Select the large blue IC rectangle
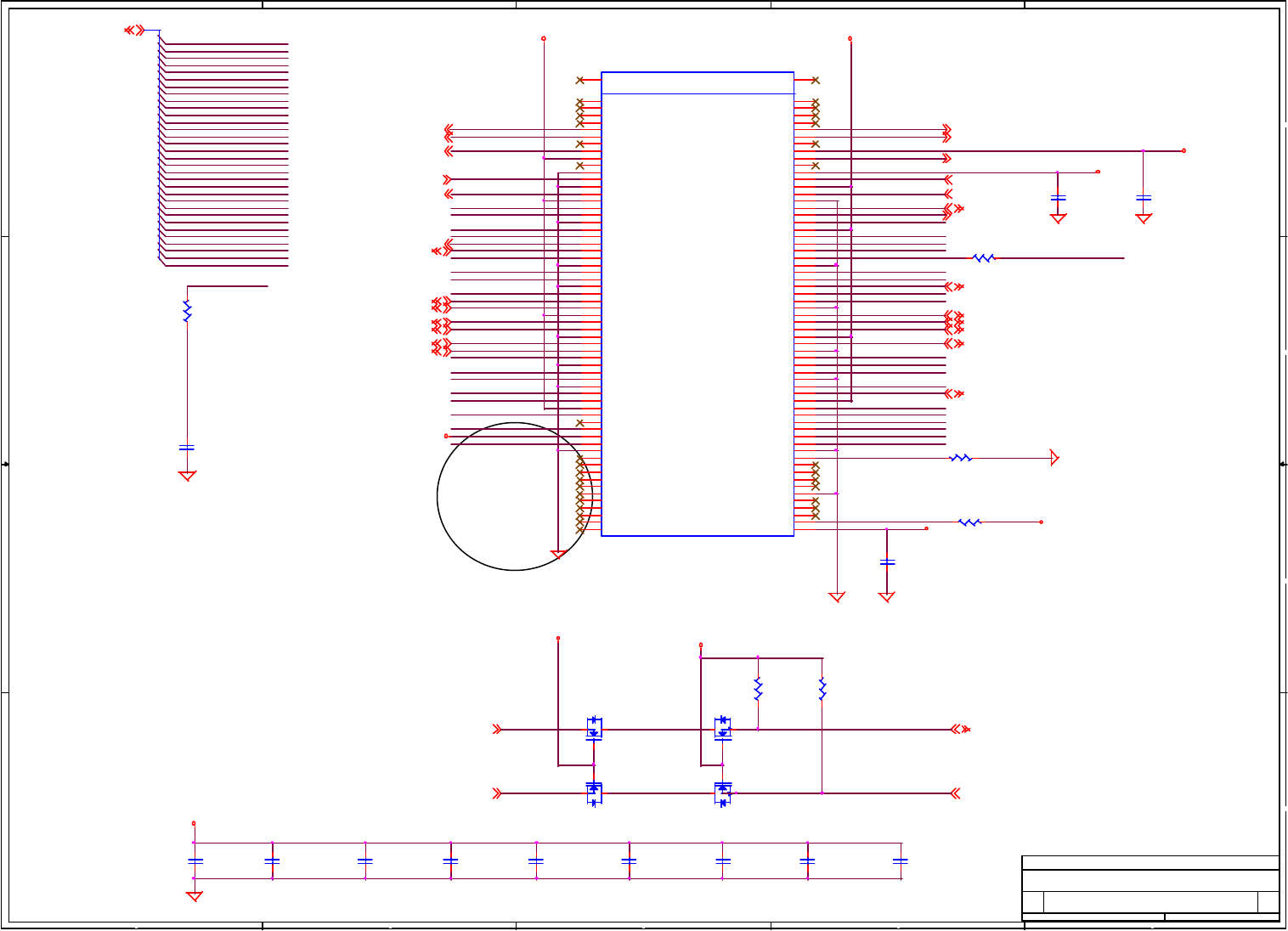Viewport: 1288px width, 931px height. (x=698, y=304)
